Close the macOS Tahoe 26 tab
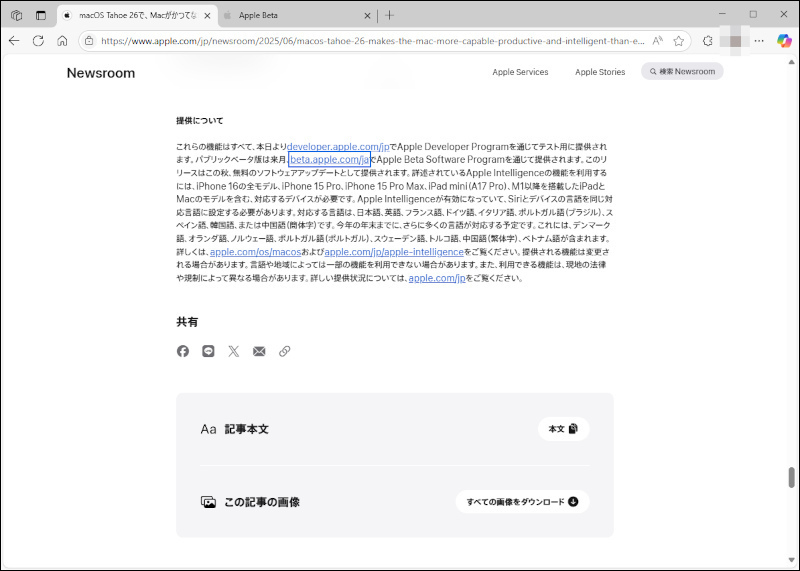The height and width of the screenshot is (571, 800). [207, 16]
